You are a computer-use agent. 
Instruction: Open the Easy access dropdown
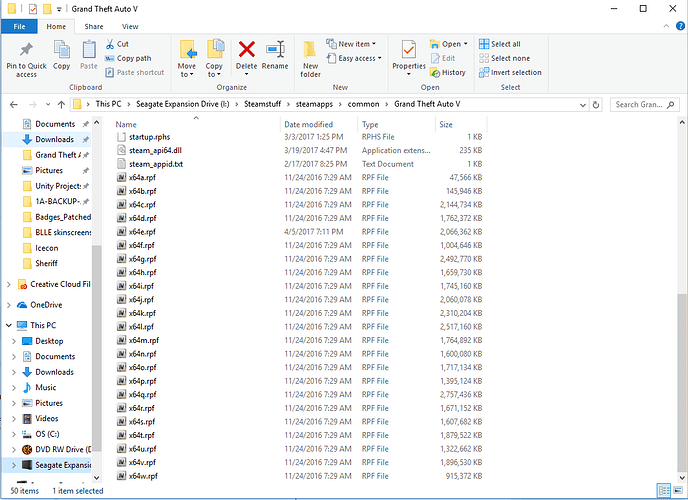tap(354, 58)
